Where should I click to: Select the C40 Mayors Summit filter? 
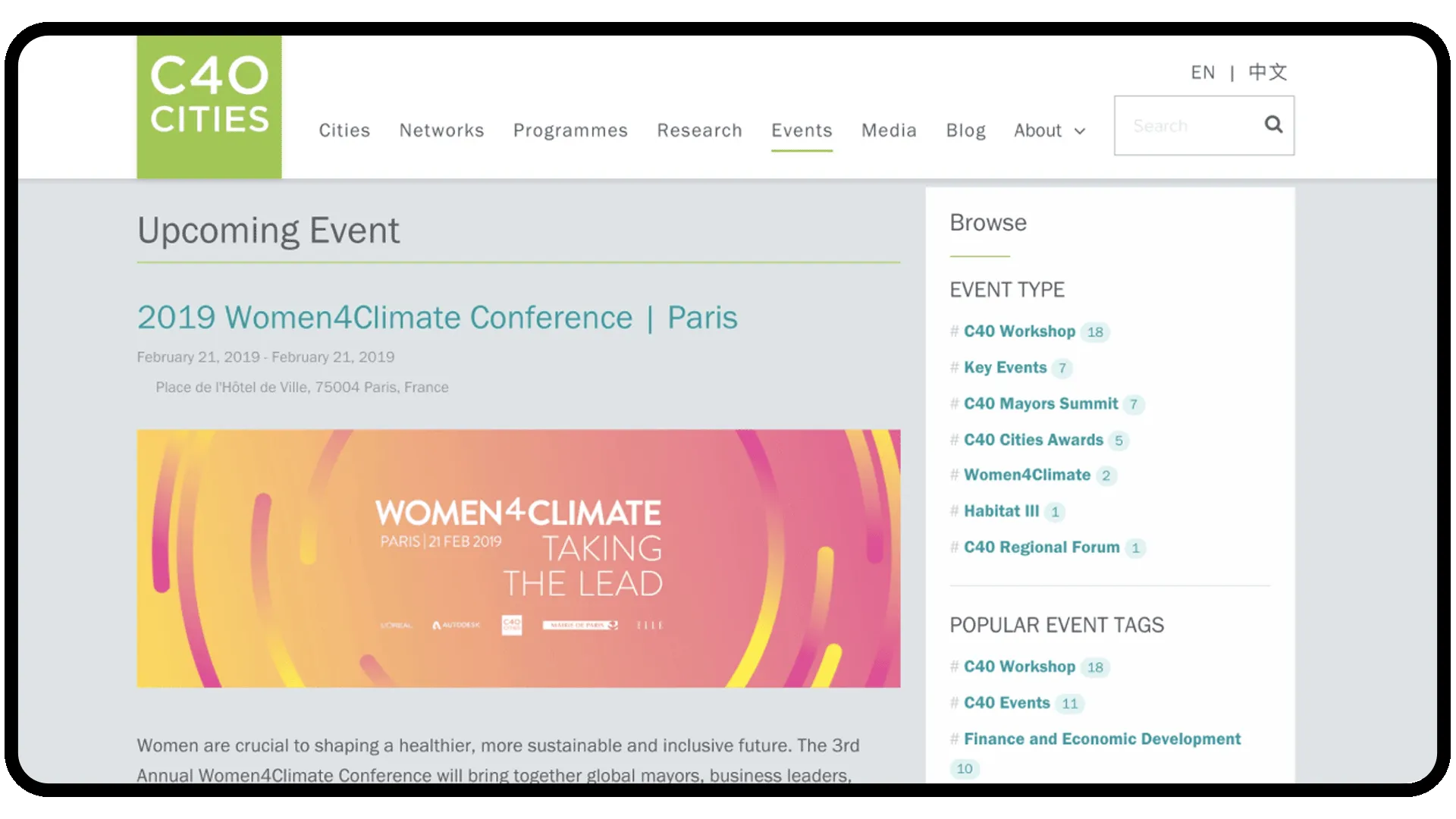point(1040,403)
